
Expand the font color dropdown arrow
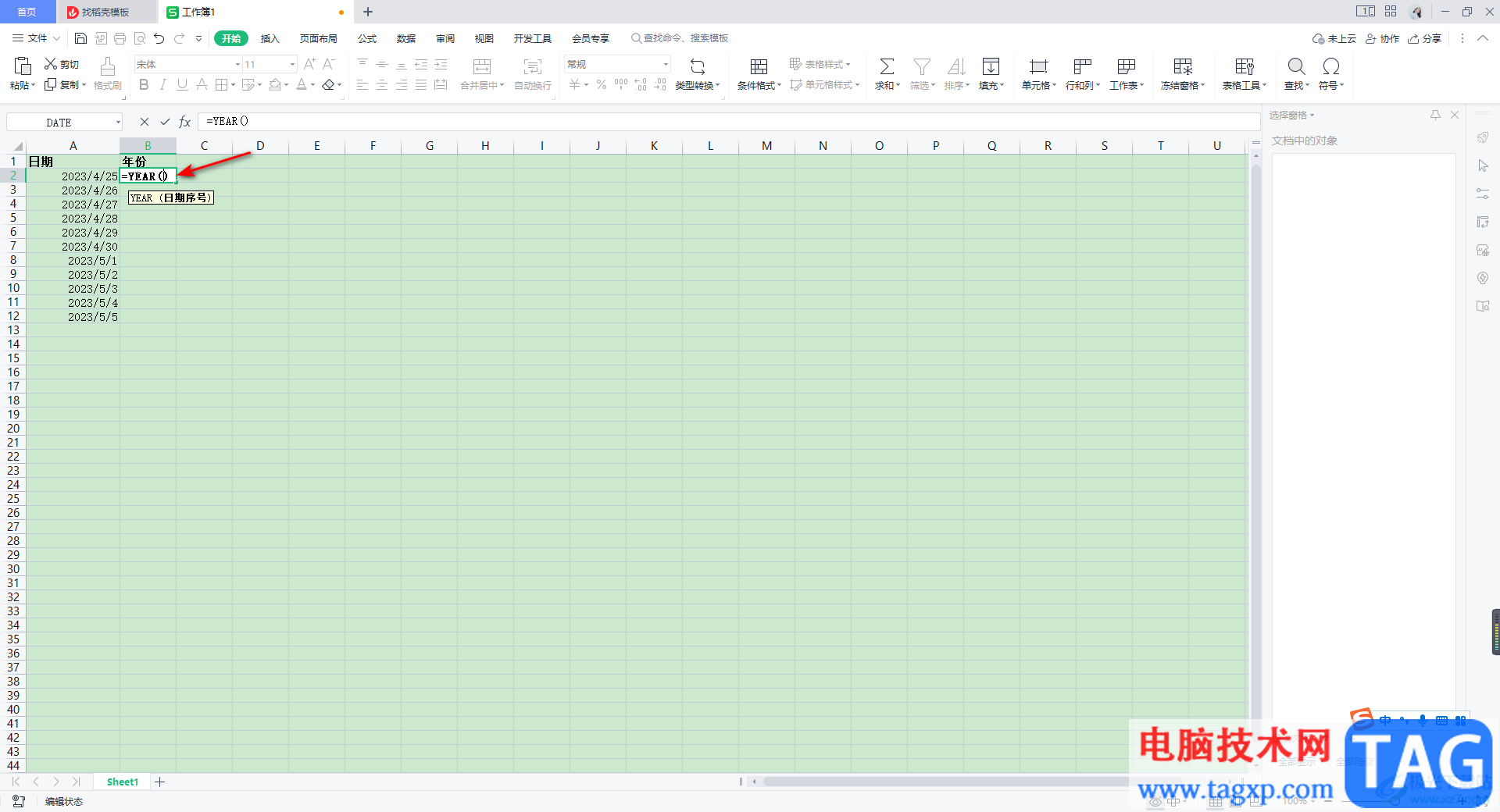click(313, 85)
